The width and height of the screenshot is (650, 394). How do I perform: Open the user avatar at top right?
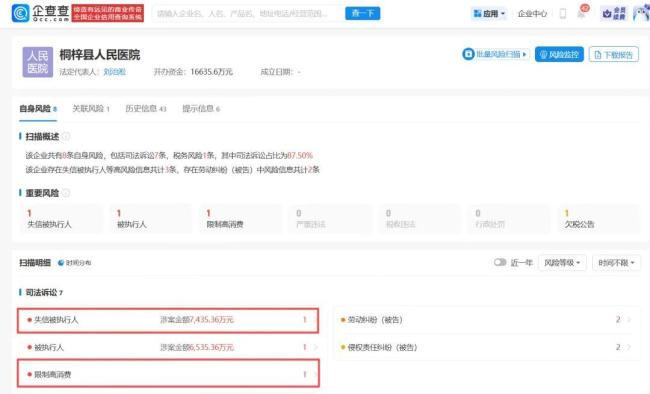click(641, 13)
